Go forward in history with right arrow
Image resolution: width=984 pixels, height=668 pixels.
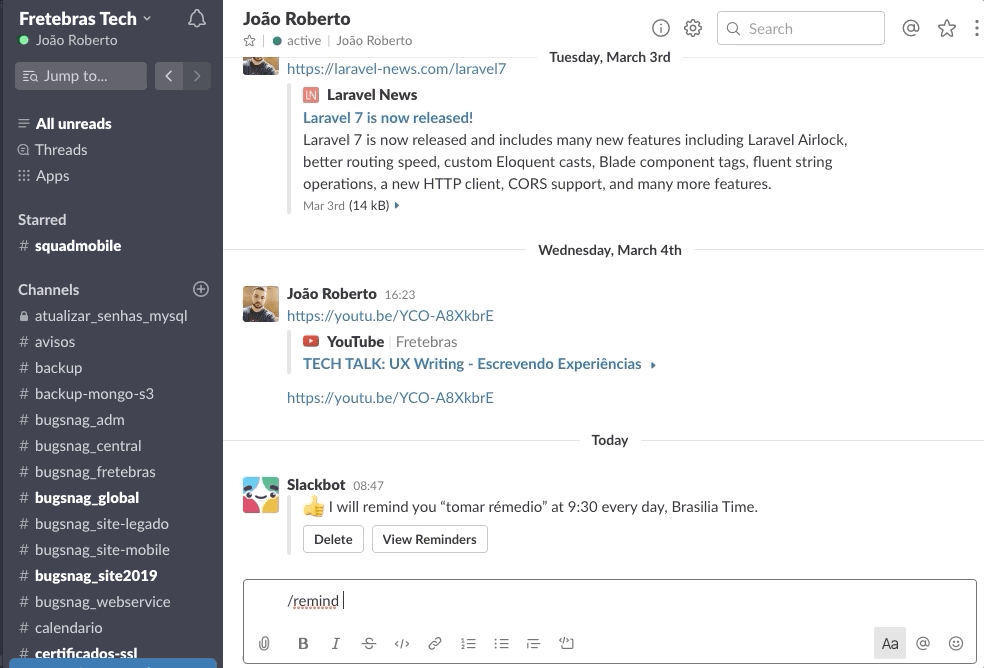pos(197,76)
